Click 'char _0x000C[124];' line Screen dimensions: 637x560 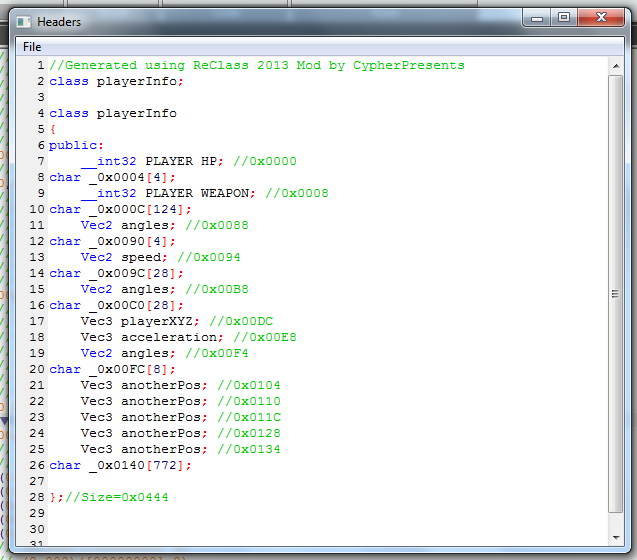[120, 209]
